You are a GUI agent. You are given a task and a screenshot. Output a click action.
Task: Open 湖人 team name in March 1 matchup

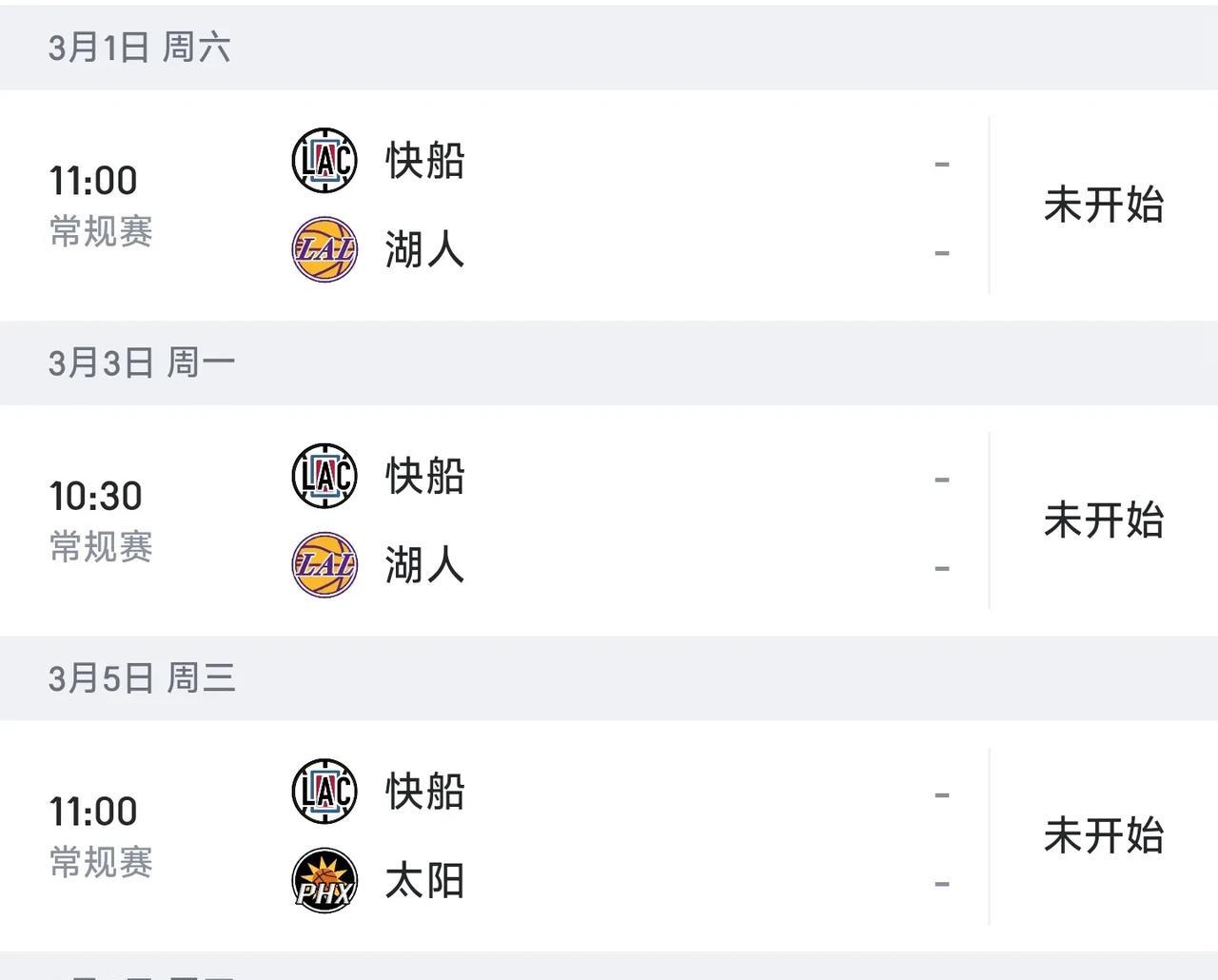(425, 249)
